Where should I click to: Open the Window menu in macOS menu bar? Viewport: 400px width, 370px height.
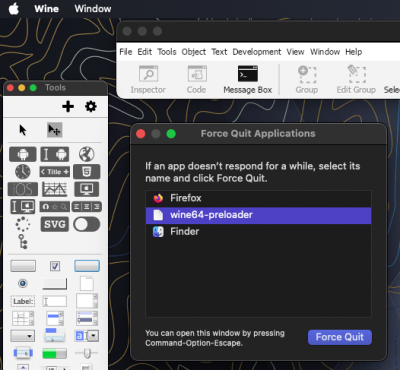tap(93, 9)
